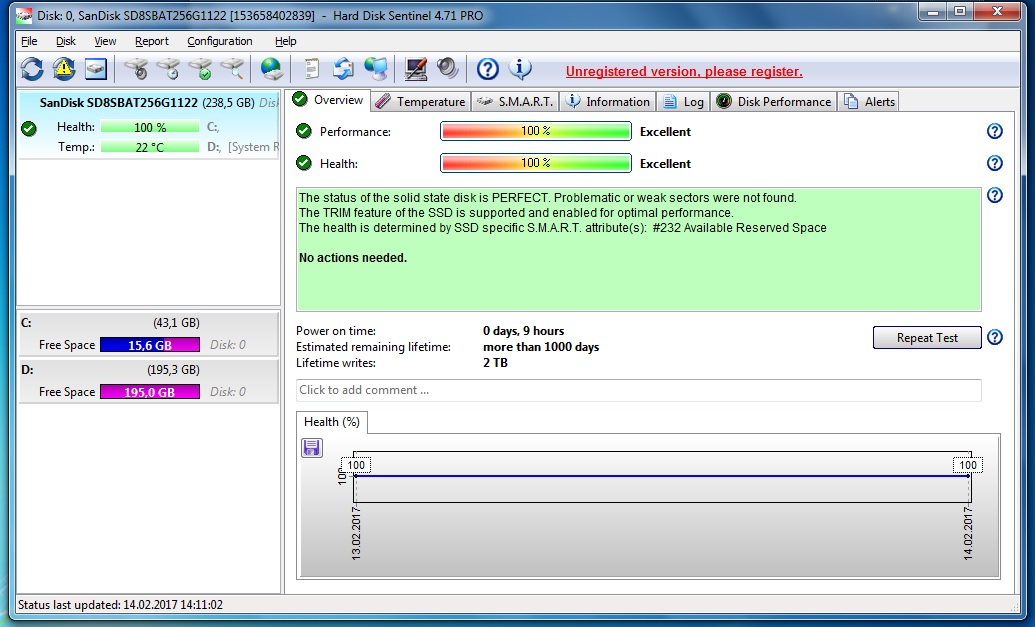This screenshot has height=627, width=1035.
Task: Click the globe with disk toolbar icon
Action: (x=271, y=69)
